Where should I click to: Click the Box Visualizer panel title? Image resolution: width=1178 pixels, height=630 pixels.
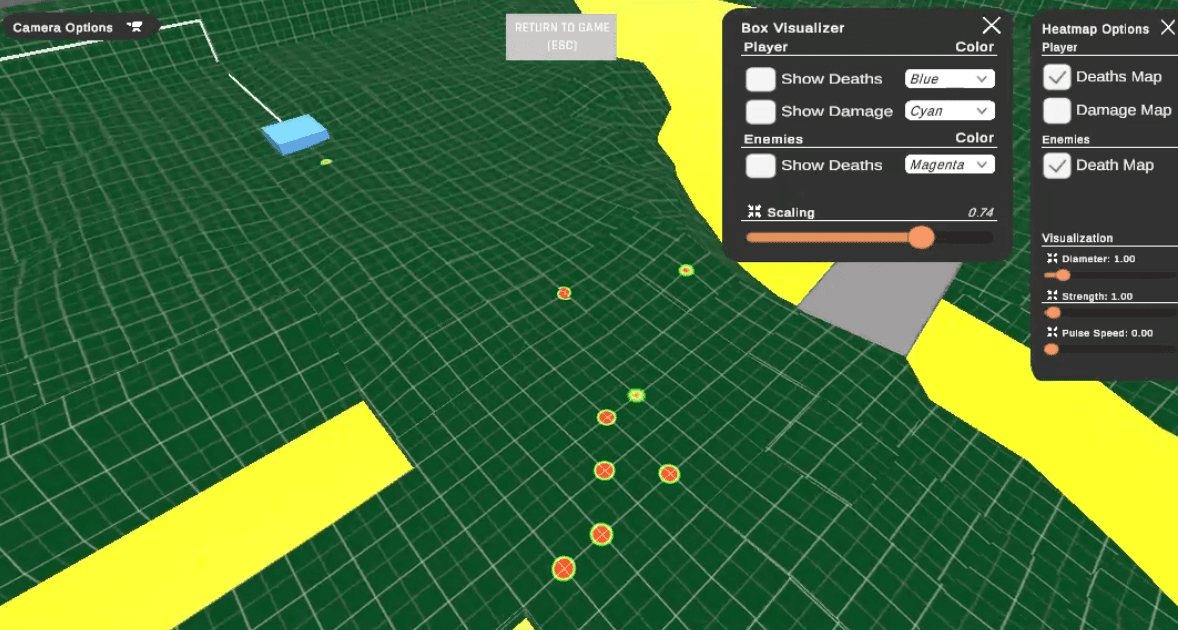793,28
